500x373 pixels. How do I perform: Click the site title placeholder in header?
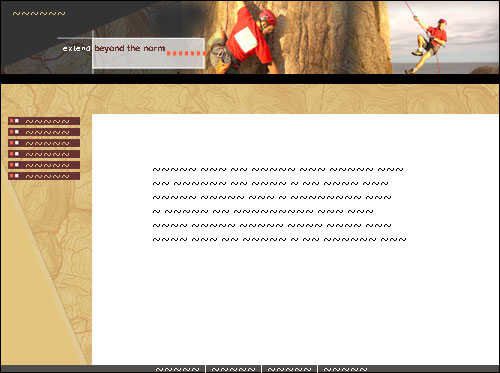click(x=39, y=14)
